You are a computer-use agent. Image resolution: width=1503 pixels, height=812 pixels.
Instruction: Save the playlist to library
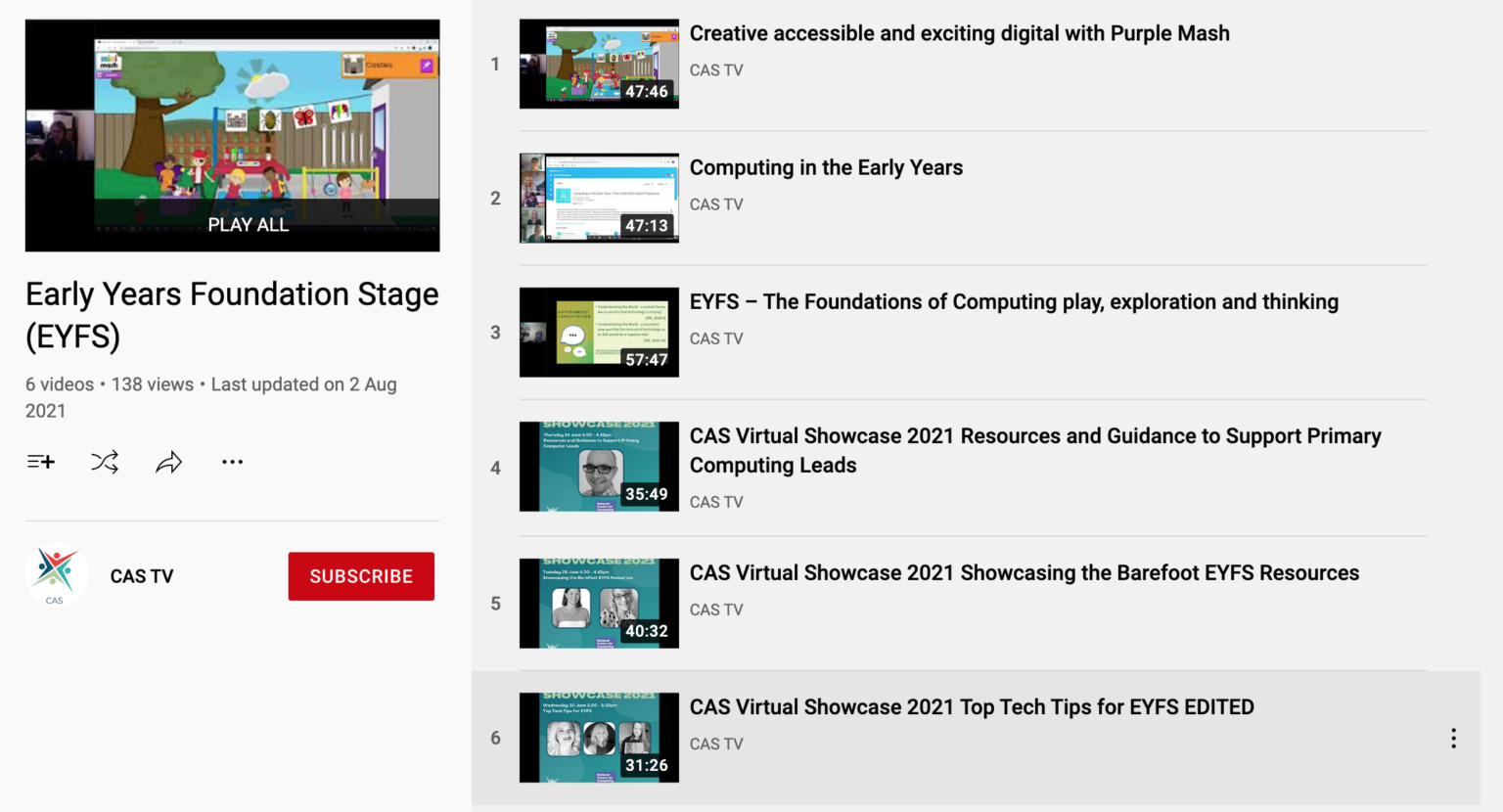(40, 461)
